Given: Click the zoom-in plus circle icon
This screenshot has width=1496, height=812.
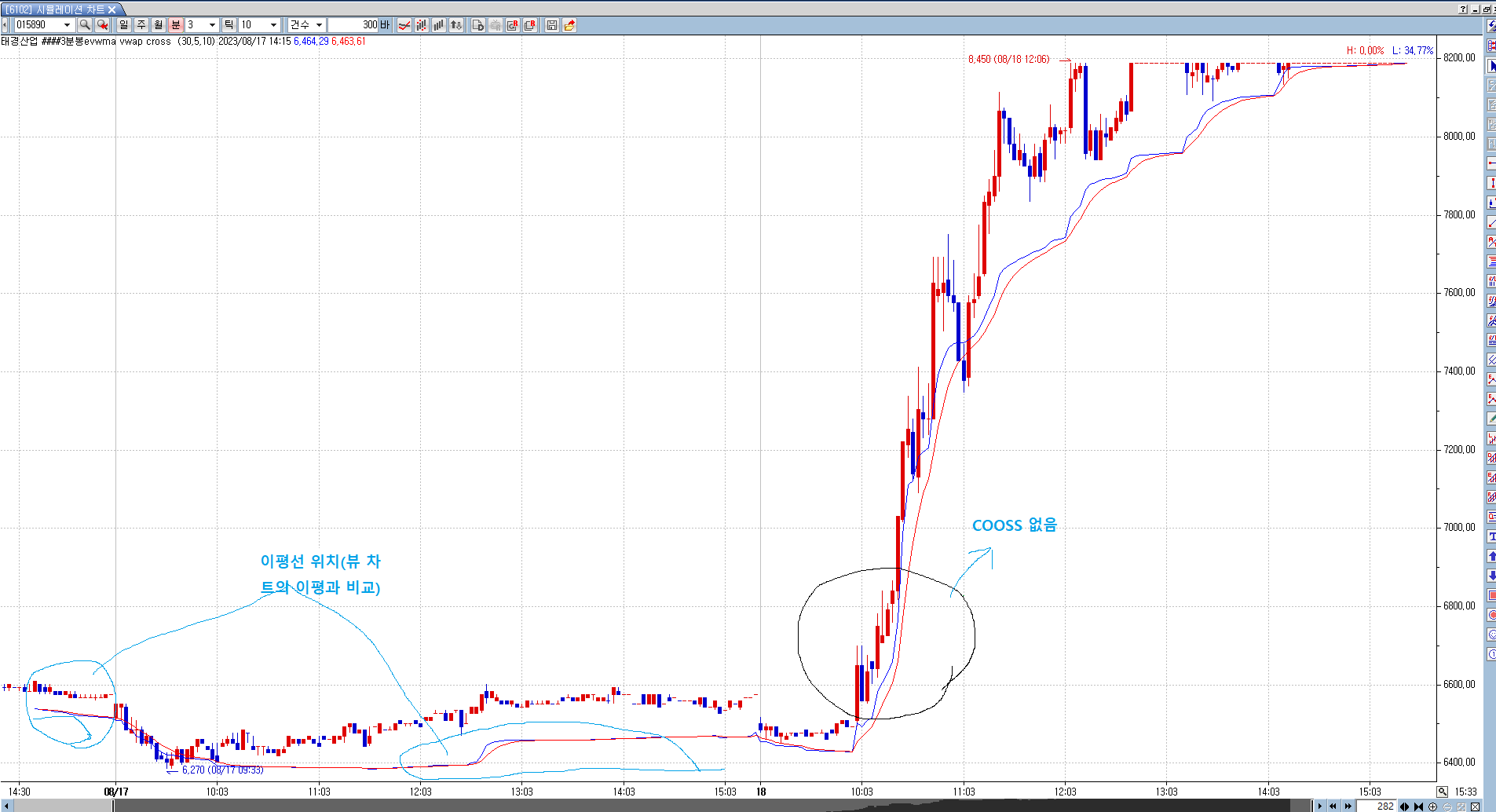Looking at the screenshot, I should [1432, 807].
